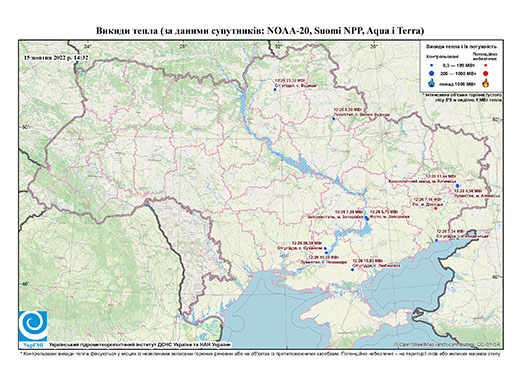
Task: Click the '12:26 10.16 МВт' label
Action: pos(324,257)
